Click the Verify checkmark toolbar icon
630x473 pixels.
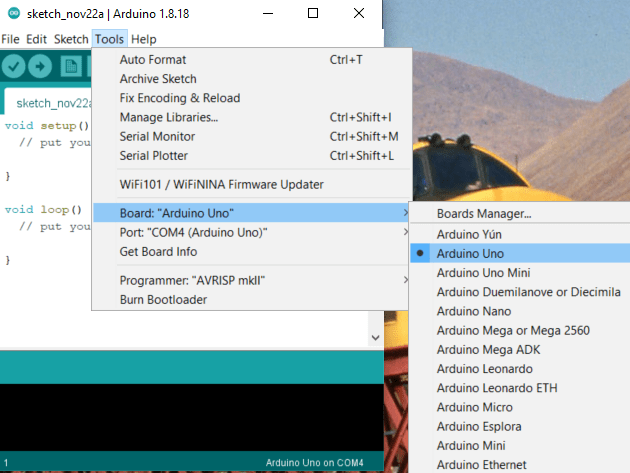(14, 66)
